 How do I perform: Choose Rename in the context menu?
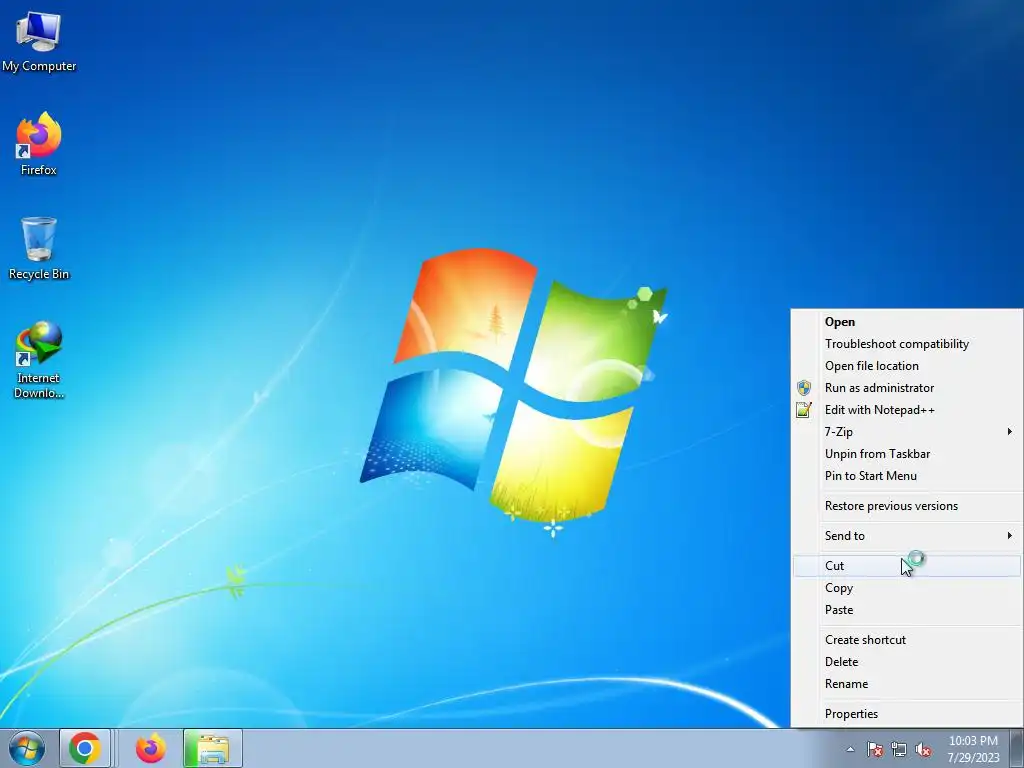[907, 684]
